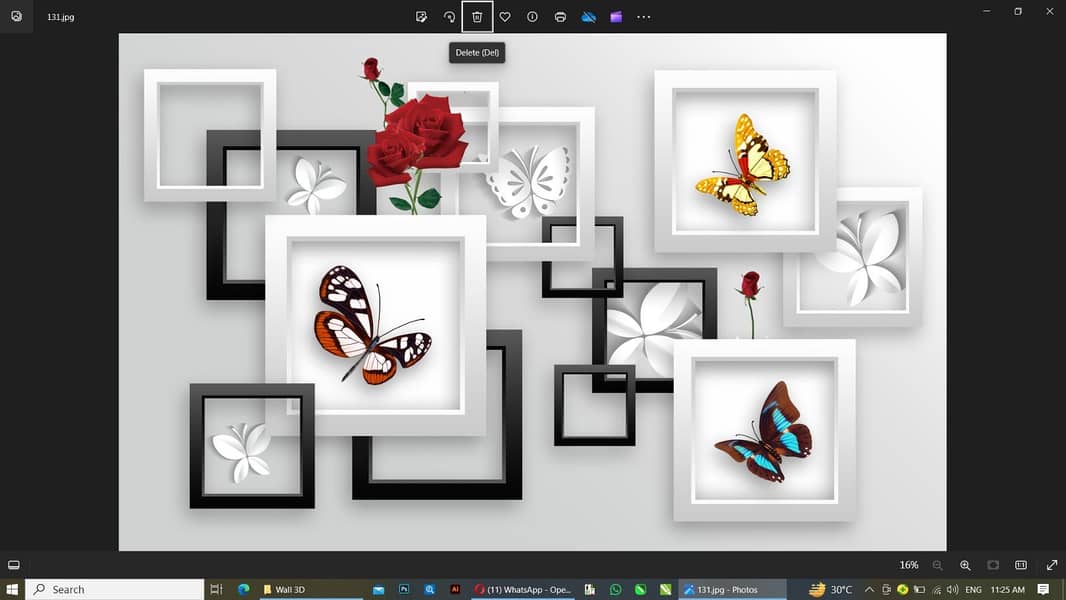The width and height of the screenshot is (1066, 600).
Task: Minimize the Photos window
Action: (x=986, y=11)
